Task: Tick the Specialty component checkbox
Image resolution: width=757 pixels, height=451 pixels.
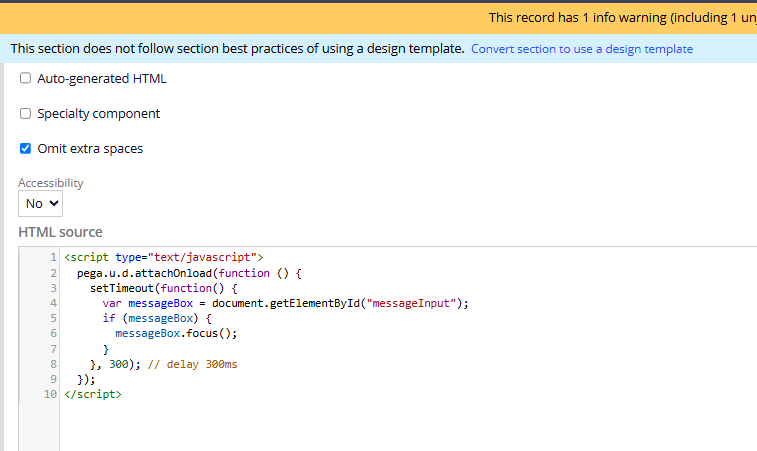Action: (x=26, y=113)
